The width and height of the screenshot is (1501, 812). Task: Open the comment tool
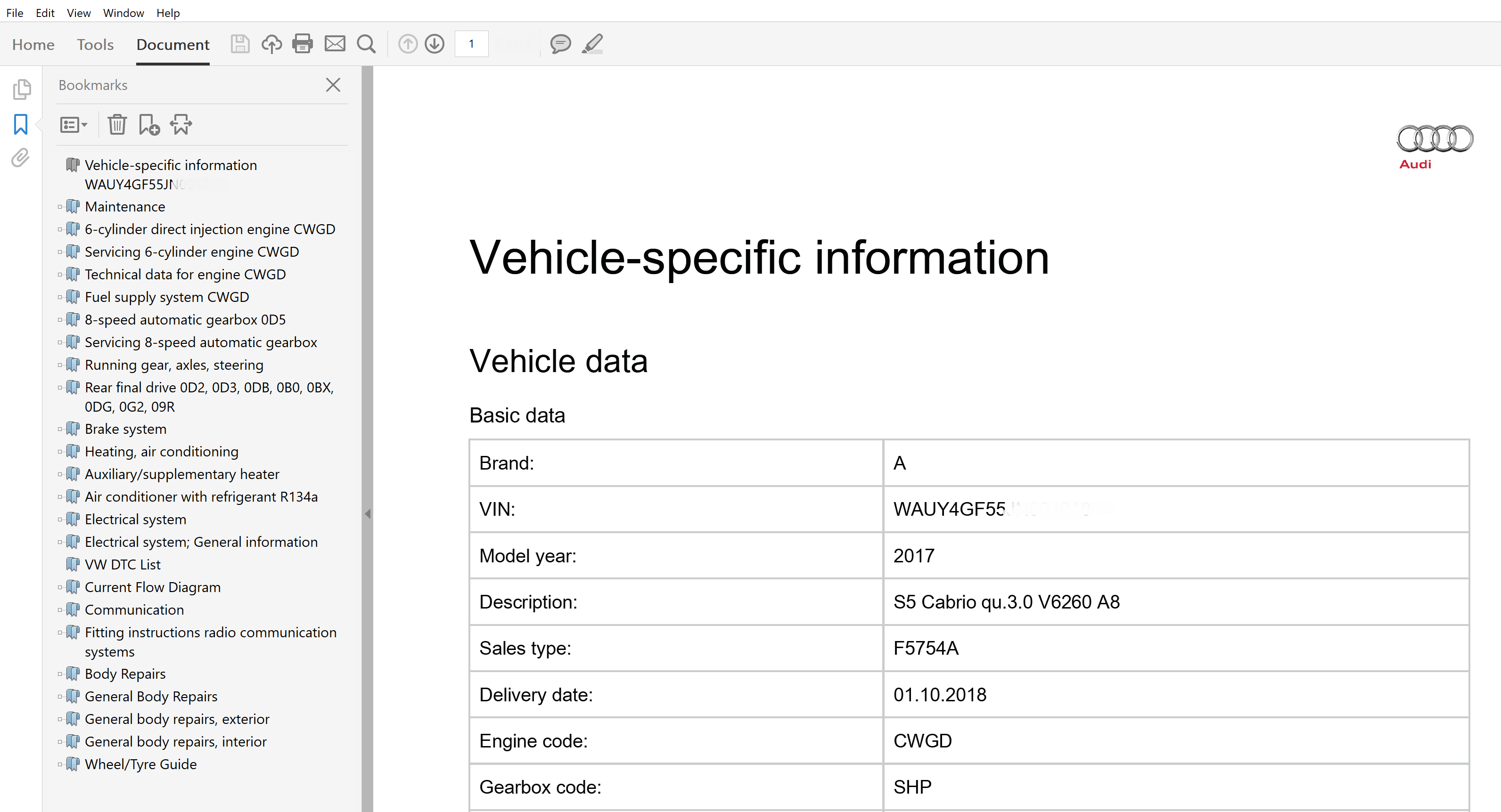560,44
